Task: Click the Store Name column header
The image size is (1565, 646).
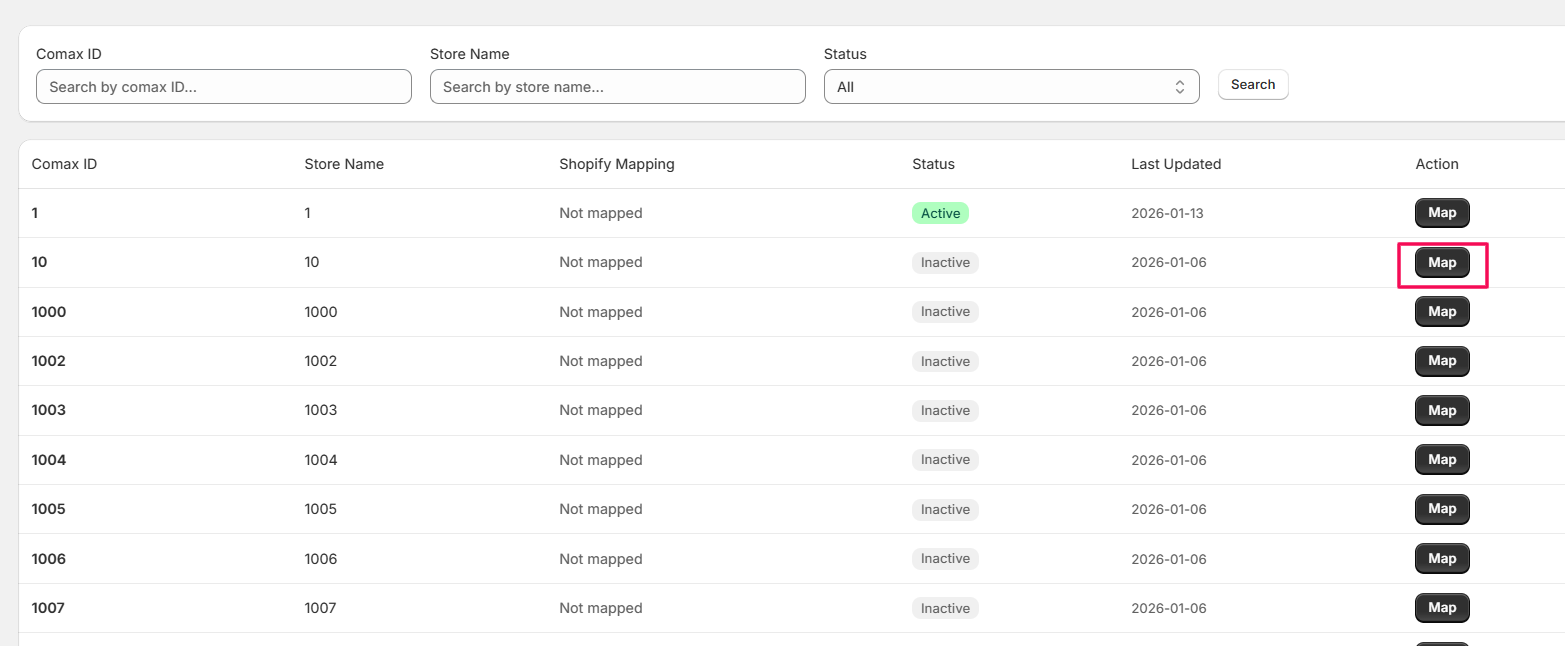Action: [344, 164]
